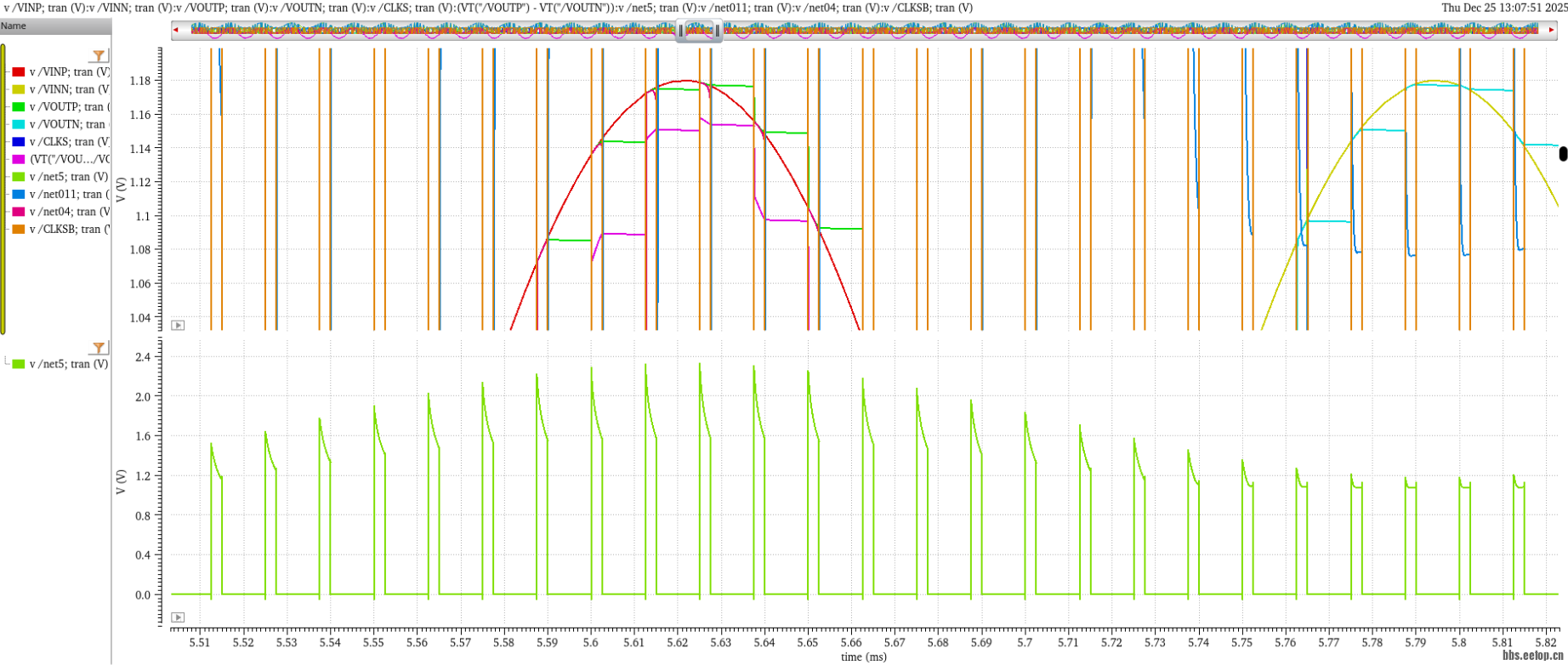Click the v /net04 legend label

[x=69, y=212]
